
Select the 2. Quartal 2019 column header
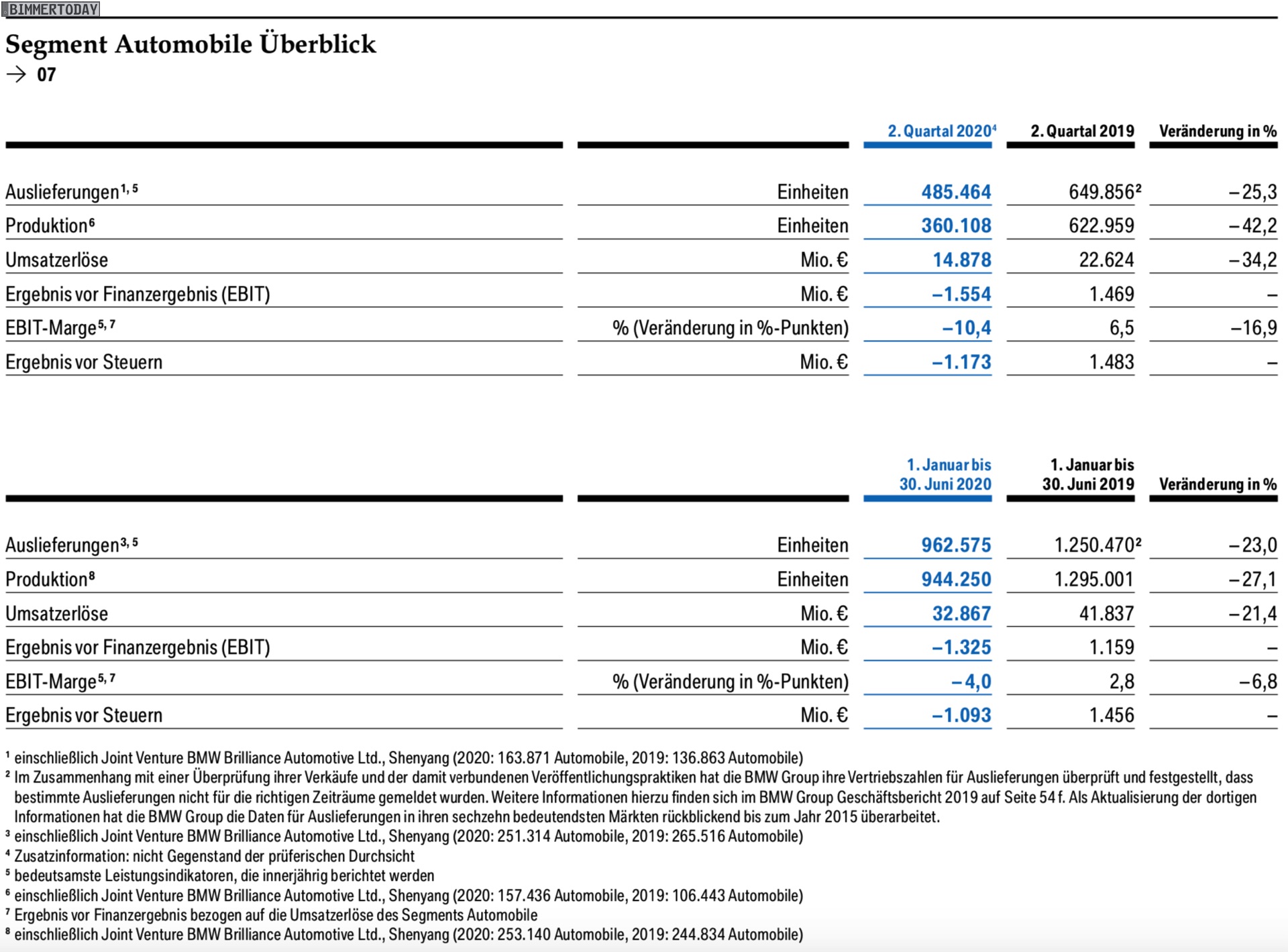coord(1082,131)
